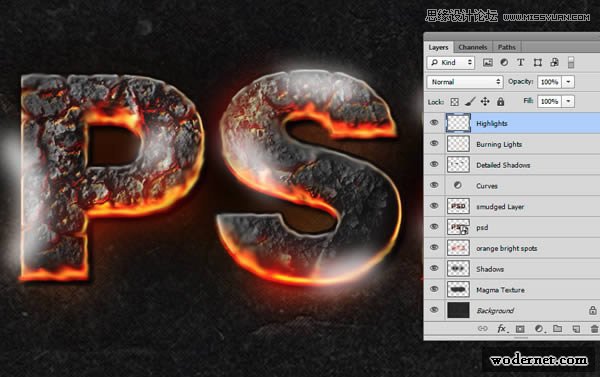Screen dimensions: 600x377
Task: Select the Magma Texture layer
Action: click(x=512, y=290)
